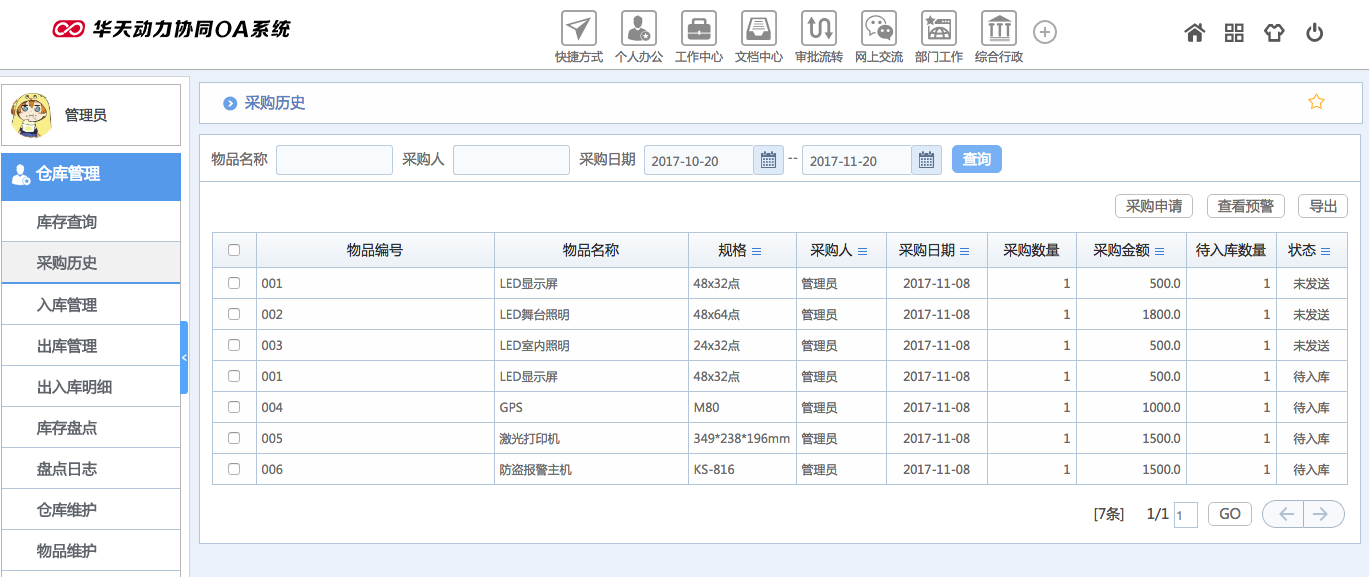Screen dimensions: 1369x577
Task: Click the 导出 export button
Action: [x=1322, y=206]
